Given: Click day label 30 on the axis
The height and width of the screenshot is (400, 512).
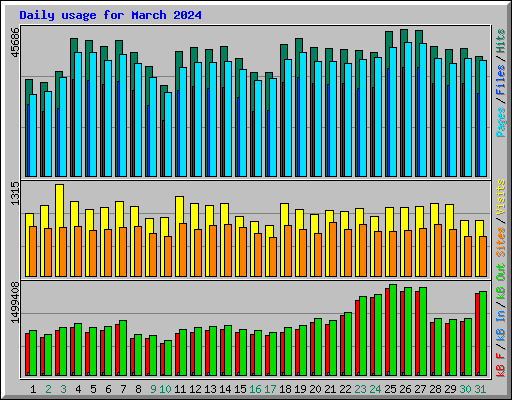Looking at the screenshot, I should (x=465, y=389).
